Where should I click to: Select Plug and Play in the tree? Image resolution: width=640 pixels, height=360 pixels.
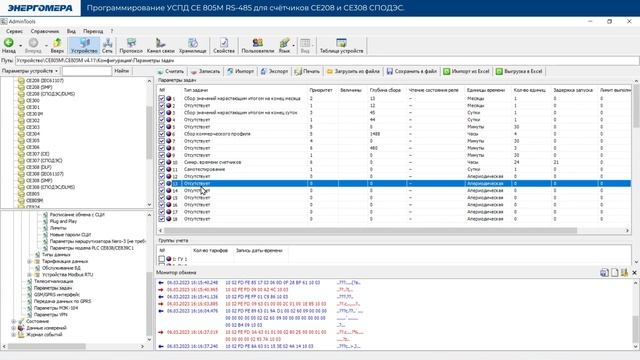click(x=63, y=221)
